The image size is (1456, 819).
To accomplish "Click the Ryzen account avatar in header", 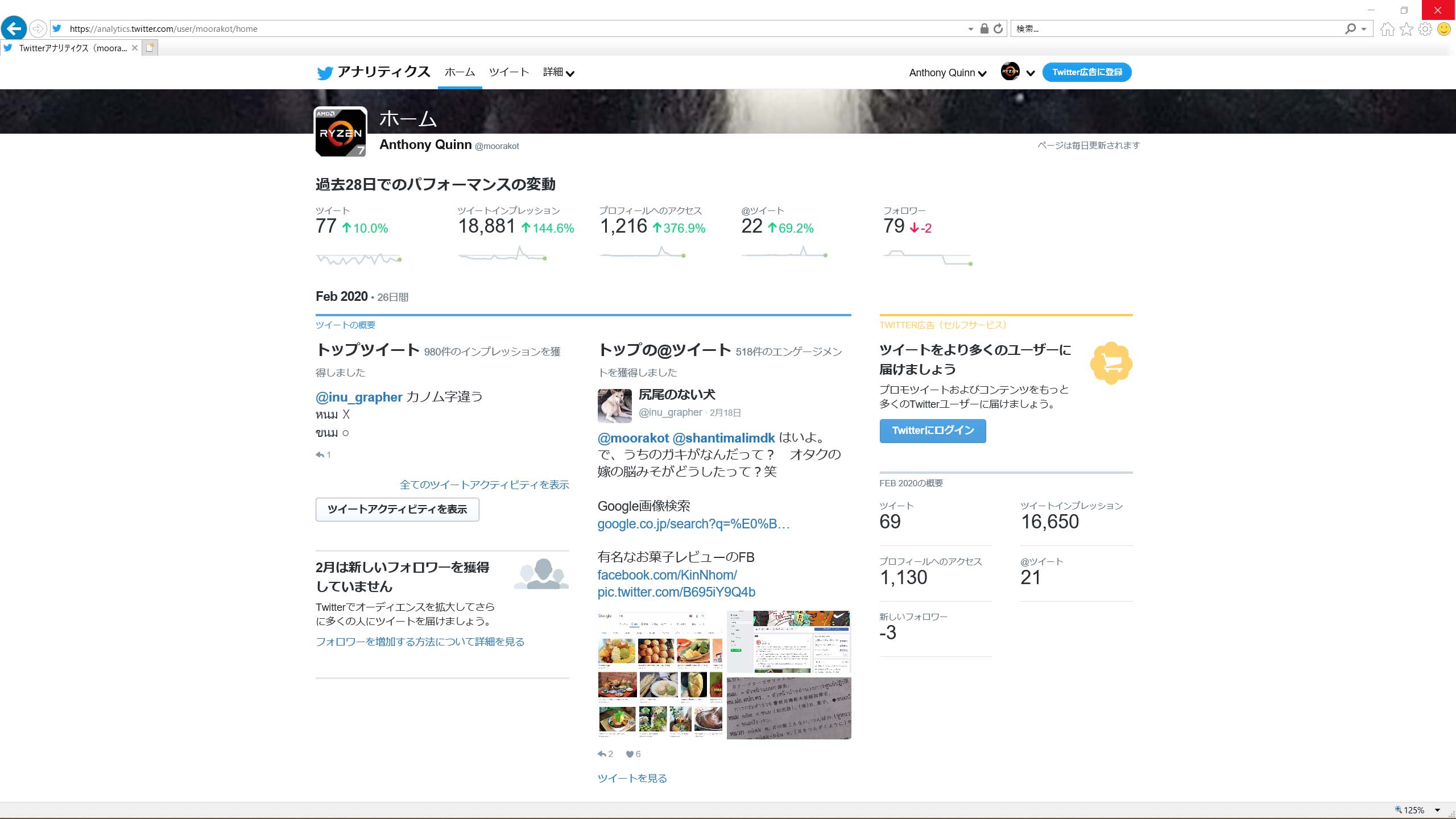I will (x=1010, y=72).
